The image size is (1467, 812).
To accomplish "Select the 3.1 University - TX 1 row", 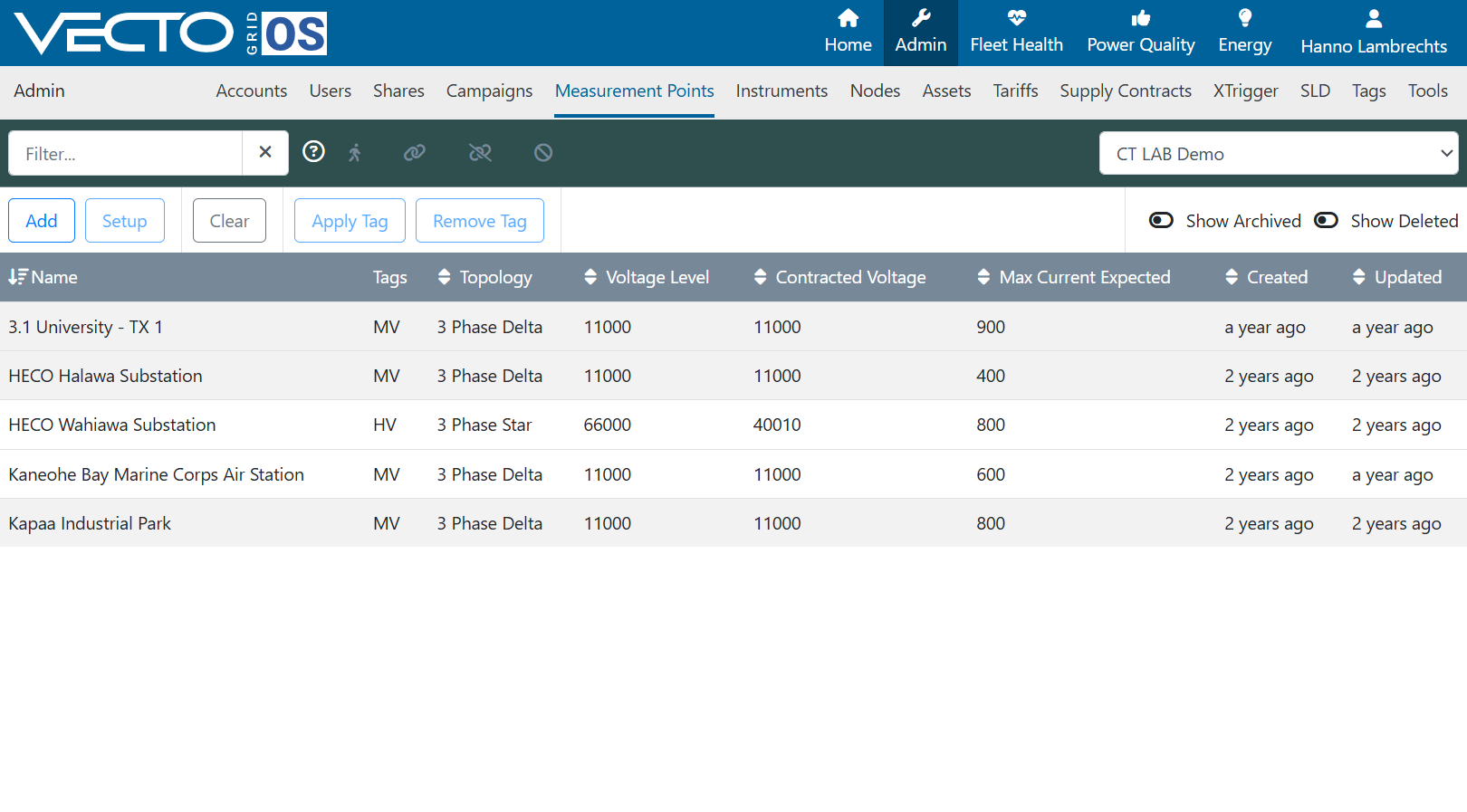I will point(733,327).
